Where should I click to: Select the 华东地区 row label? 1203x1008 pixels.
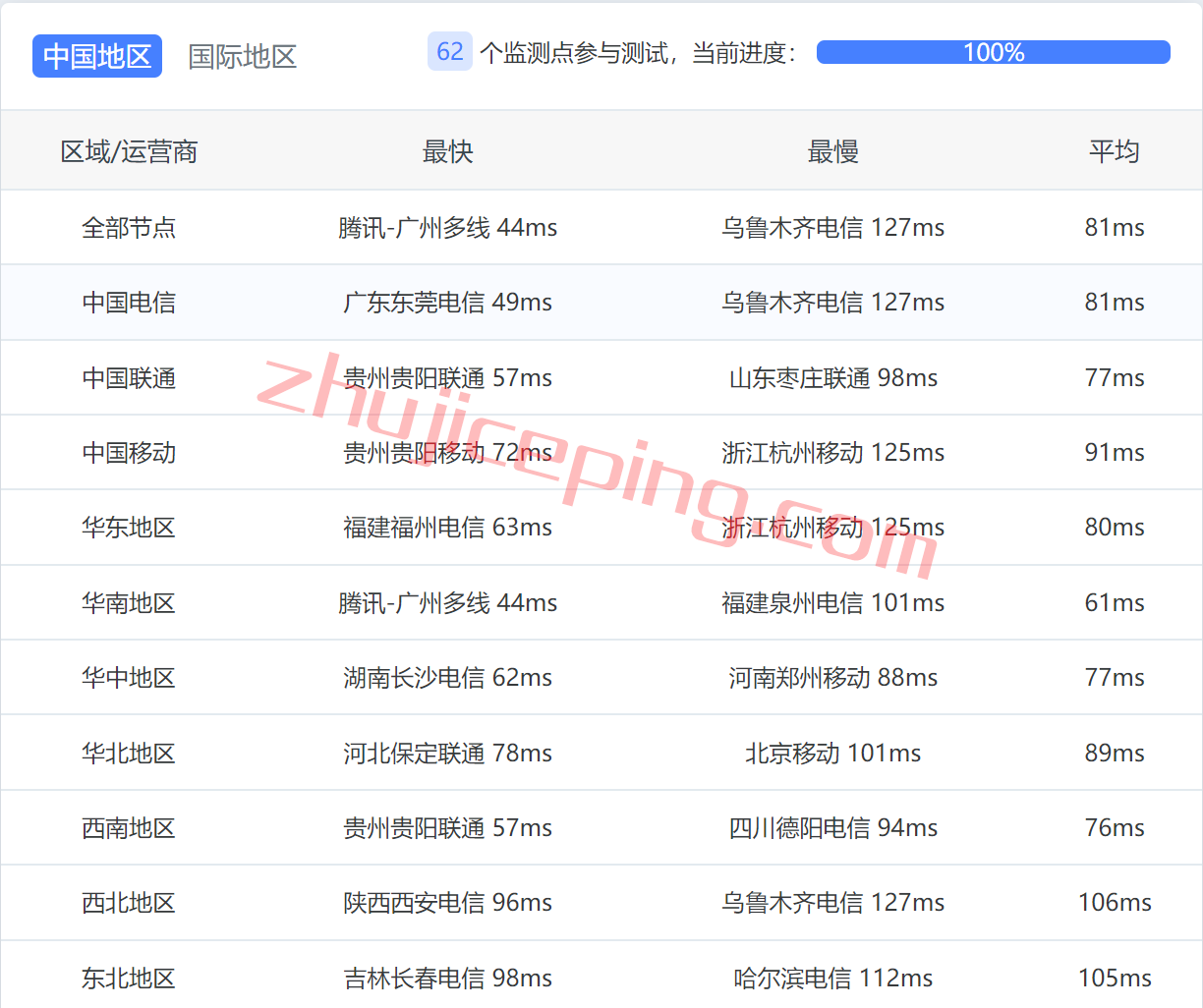click(x=129, y=528)
